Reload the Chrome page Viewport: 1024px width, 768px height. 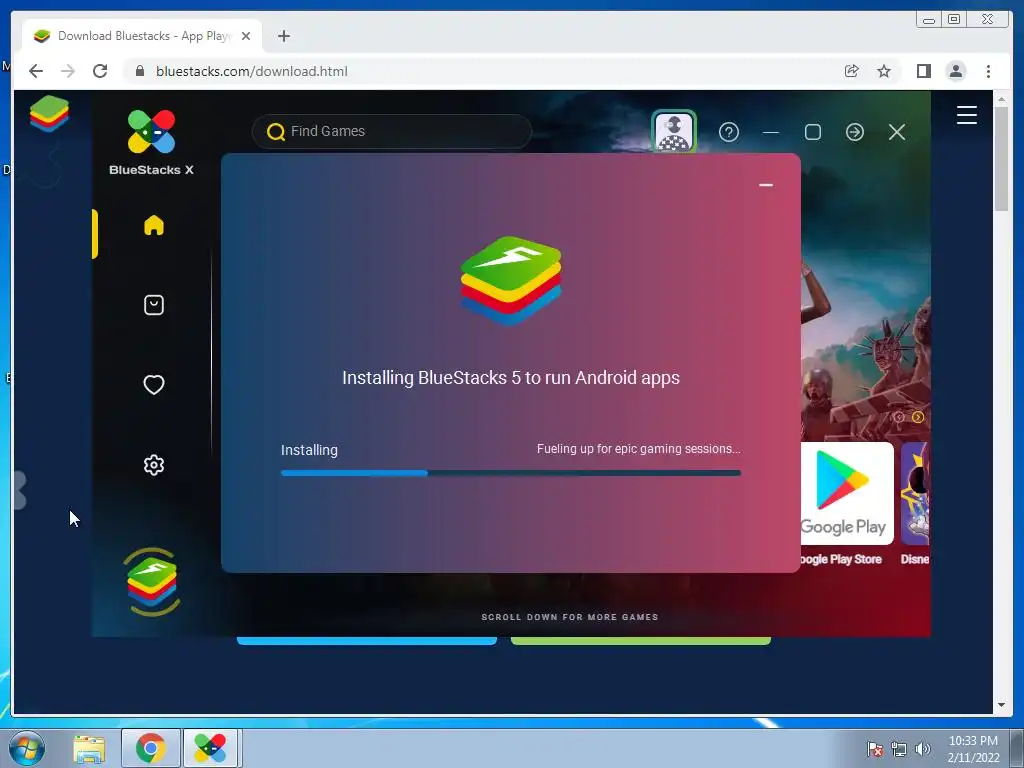[x=100, y=71]
